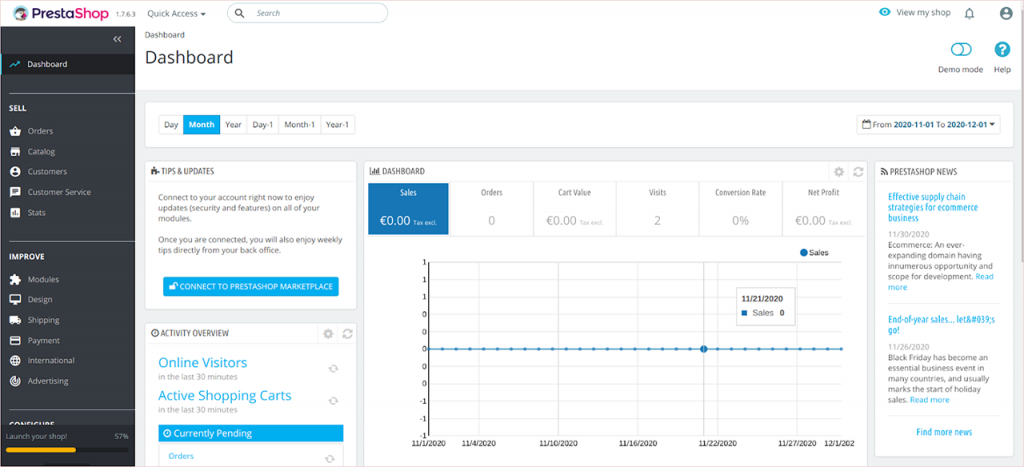Image resolution: width=1024 pixels, height=467 pixels.
Task: Click the Shipping truck icon
Action: pos(15,320)
